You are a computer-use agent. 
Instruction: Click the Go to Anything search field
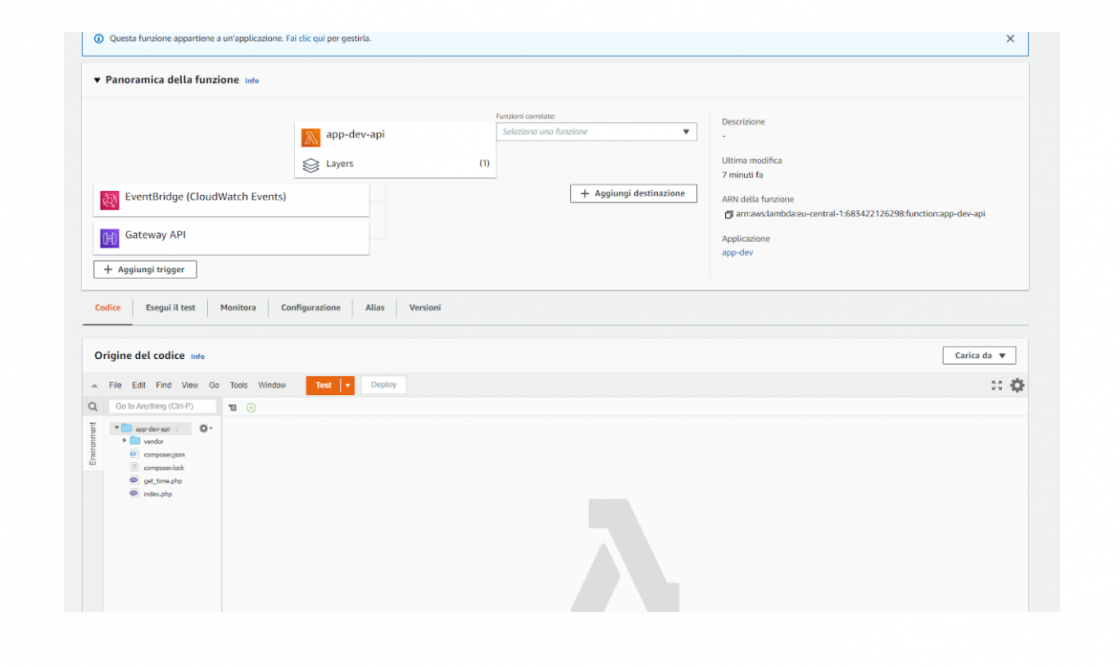point(162,407)
